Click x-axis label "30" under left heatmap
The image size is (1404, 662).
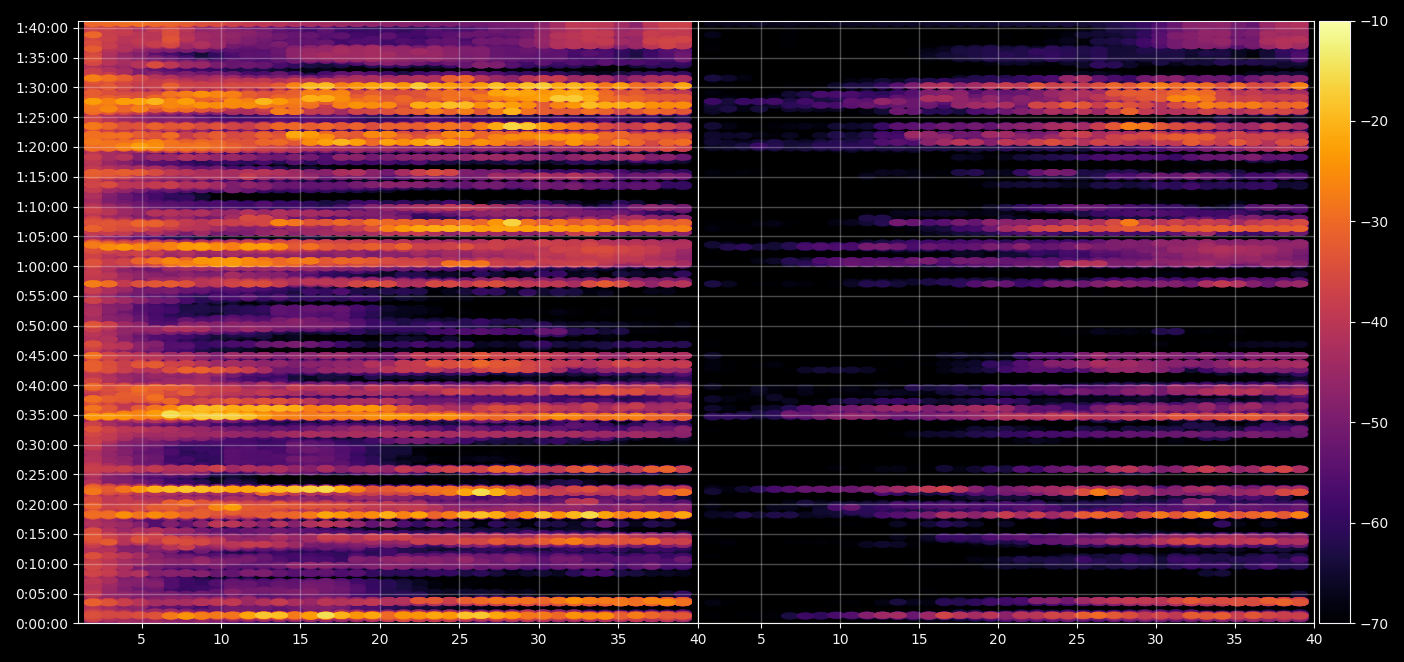(539, 639)
